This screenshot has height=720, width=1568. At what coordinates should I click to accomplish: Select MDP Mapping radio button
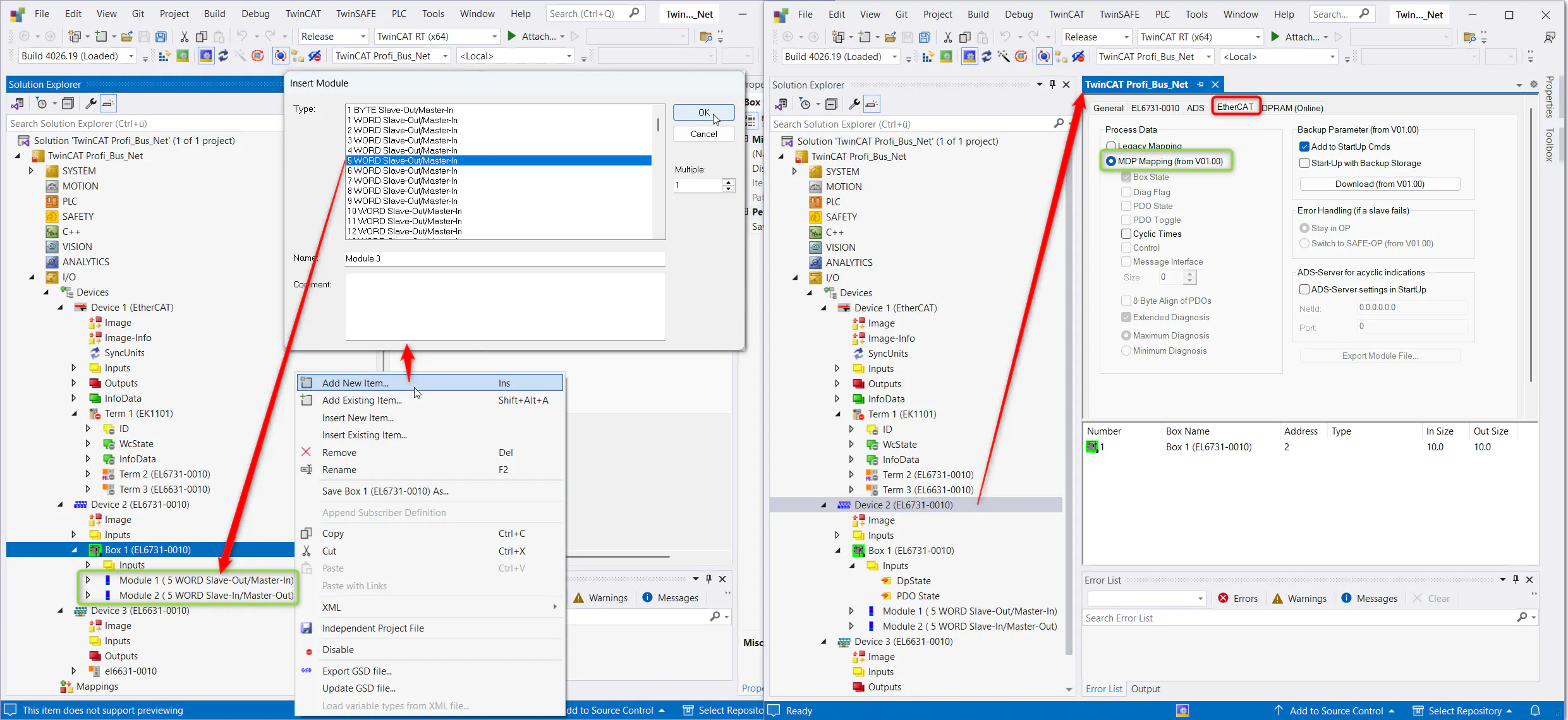1111,161
